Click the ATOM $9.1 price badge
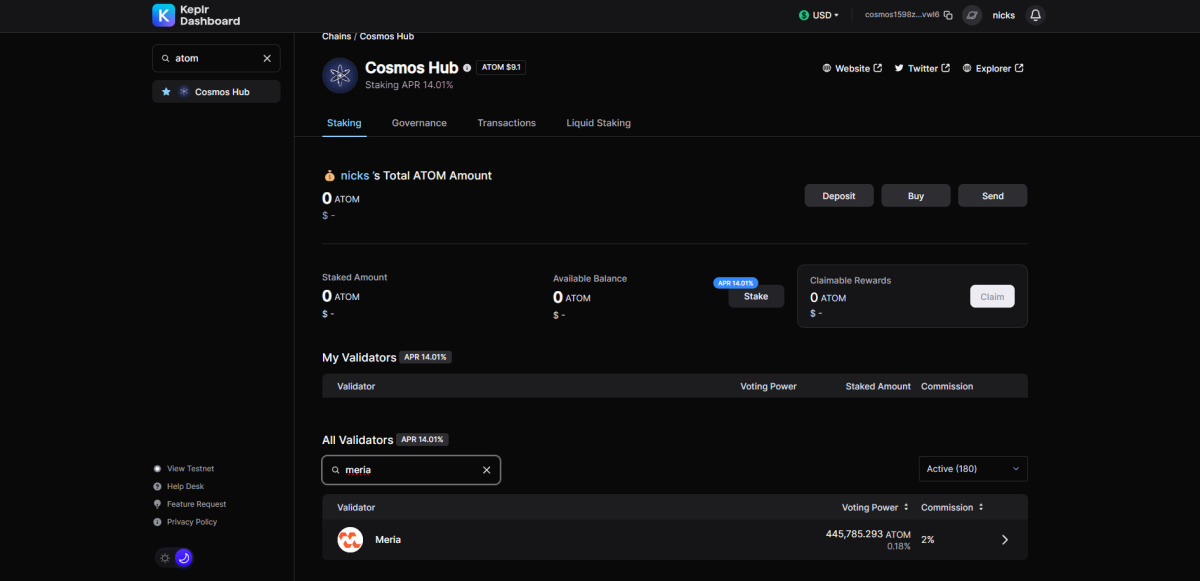Screen dimensions: 1200x581 point(501,68)
